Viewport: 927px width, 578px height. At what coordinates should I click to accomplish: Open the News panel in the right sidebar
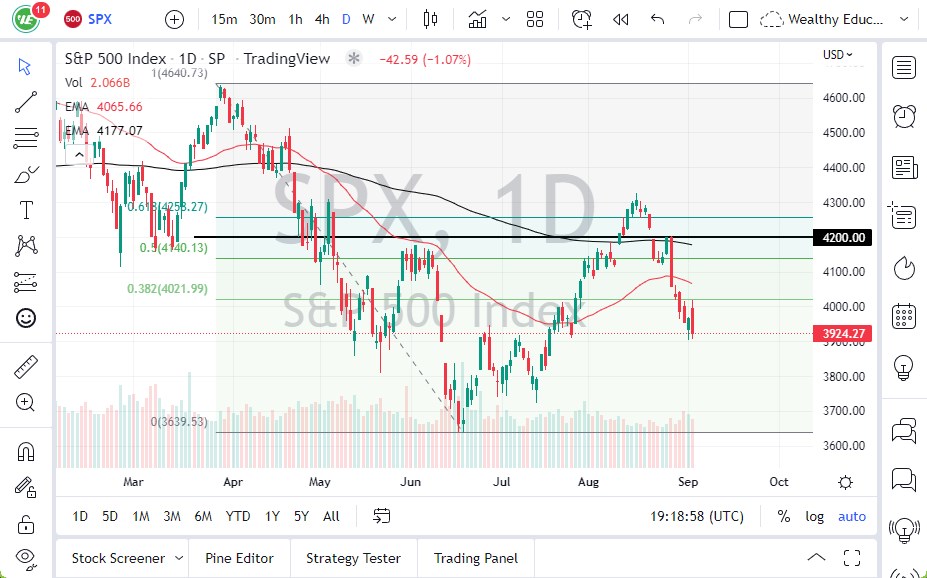click(903, 167)
